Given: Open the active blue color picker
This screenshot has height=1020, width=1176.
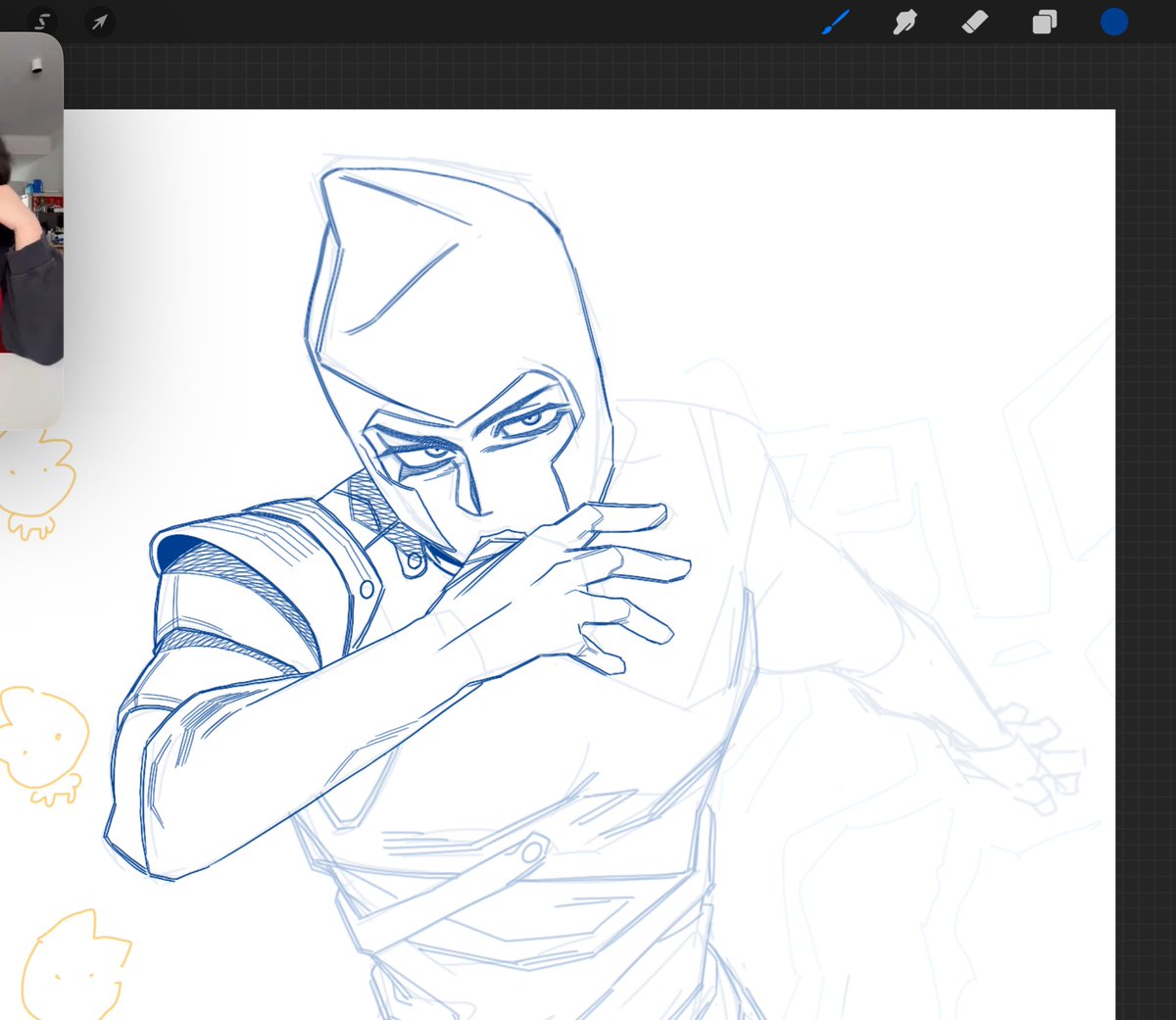Looking at the screenshot, I should point(1114,22).
